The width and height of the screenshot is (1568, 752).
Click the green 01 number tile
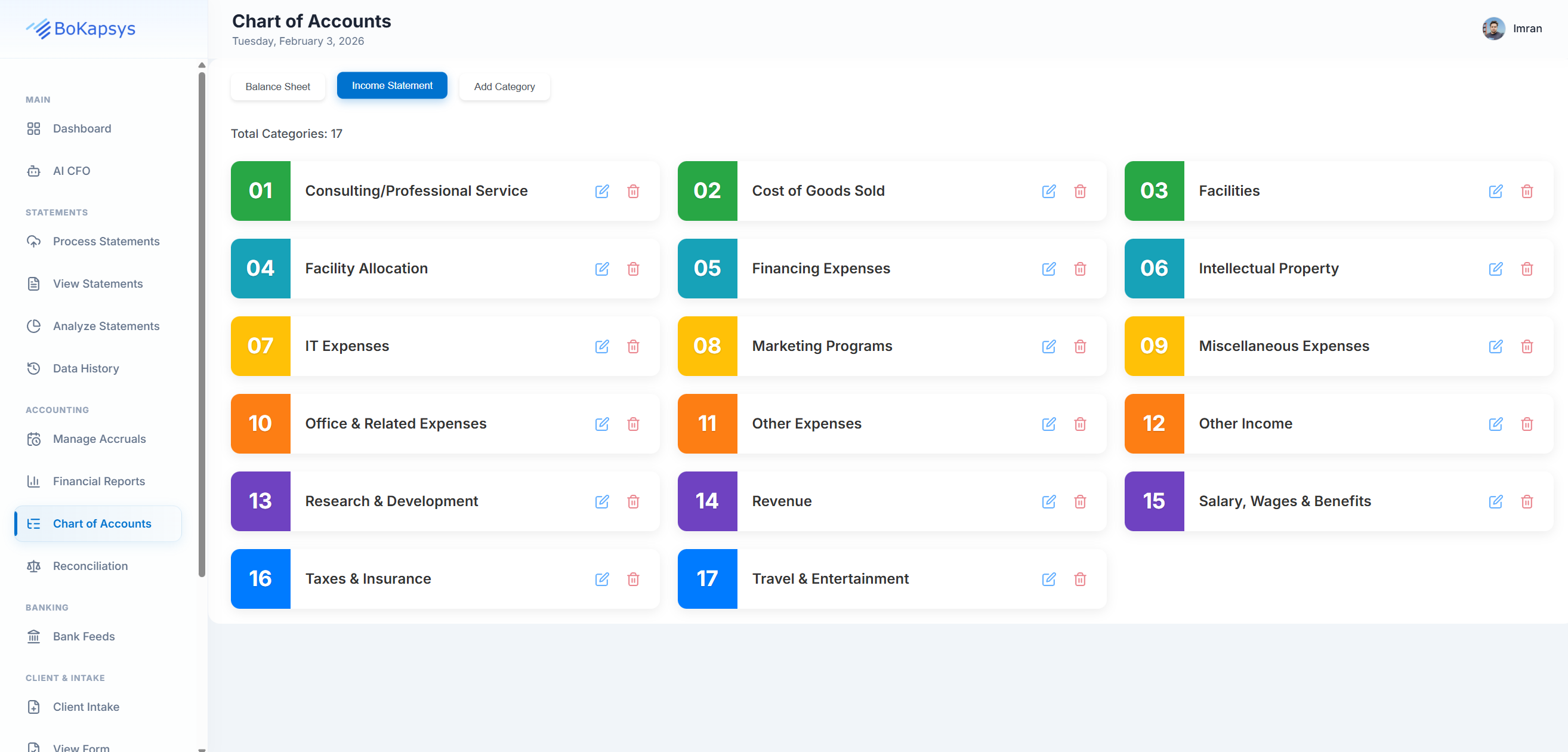[x=261, y=190]
